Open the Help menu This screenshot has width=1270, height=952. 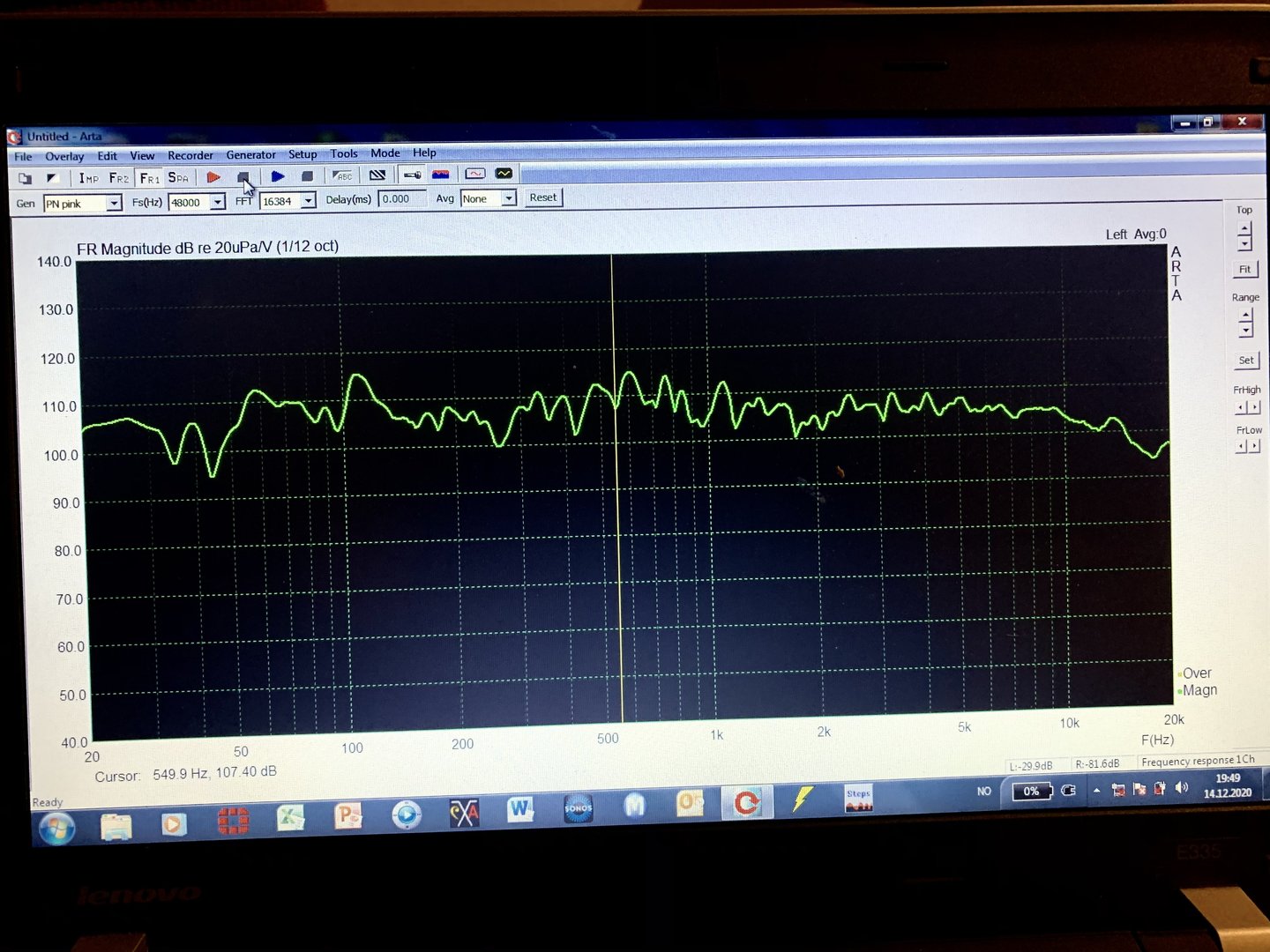[424, 152]
